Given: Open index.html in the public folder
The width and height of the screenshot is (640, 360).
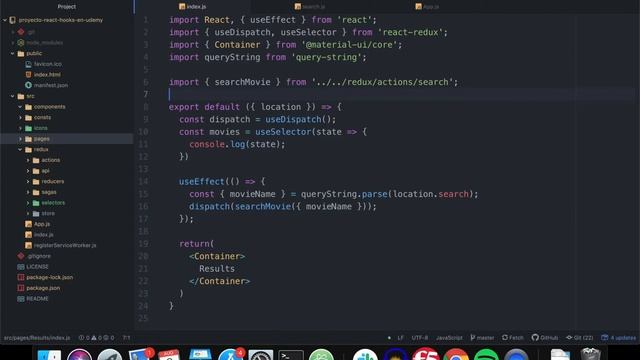Looking at the screenshot, I should click(47, 75).
